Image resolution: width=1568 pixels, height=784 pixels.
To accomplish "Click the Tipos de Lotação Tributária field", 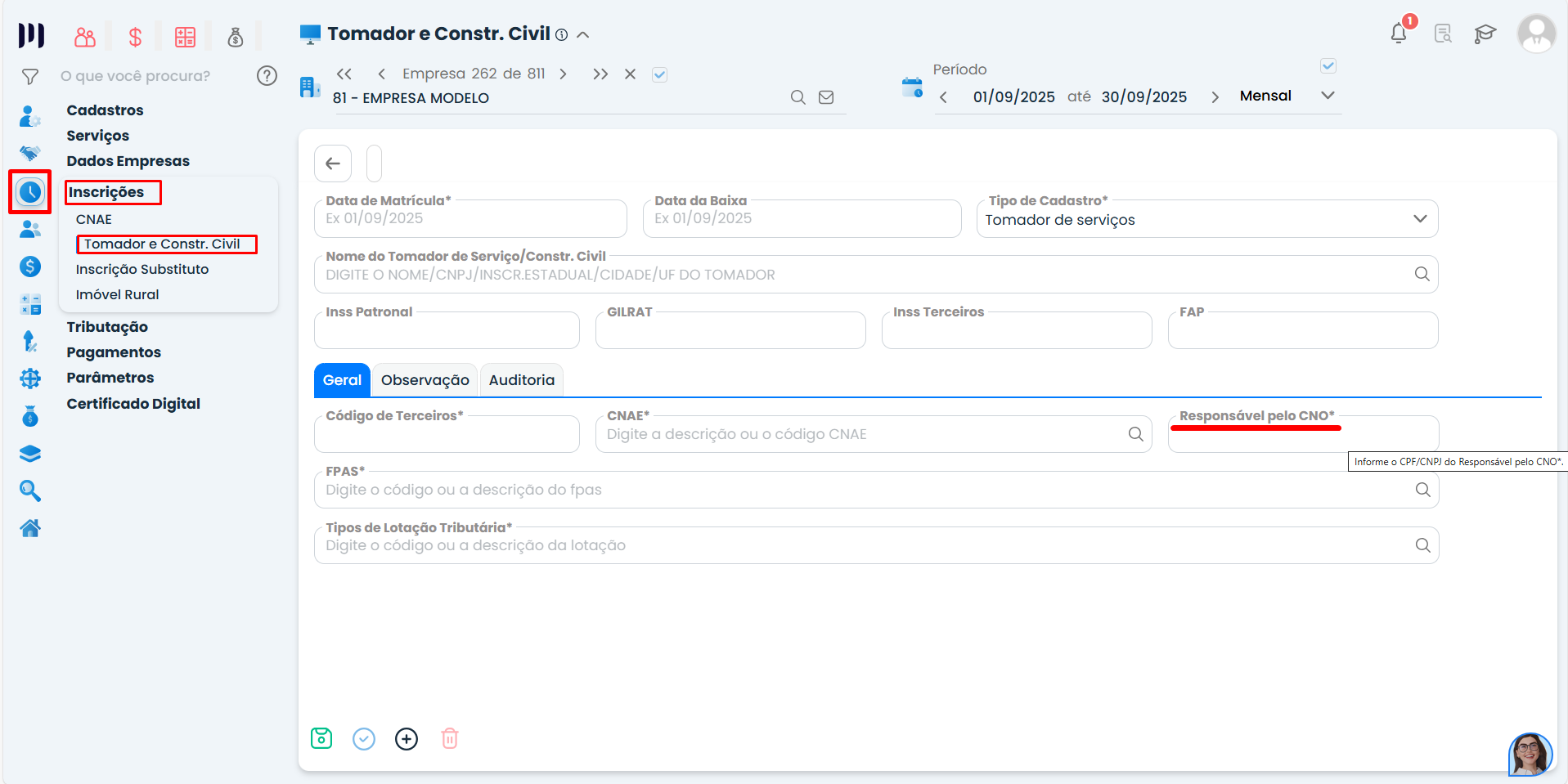I will 876,545.
